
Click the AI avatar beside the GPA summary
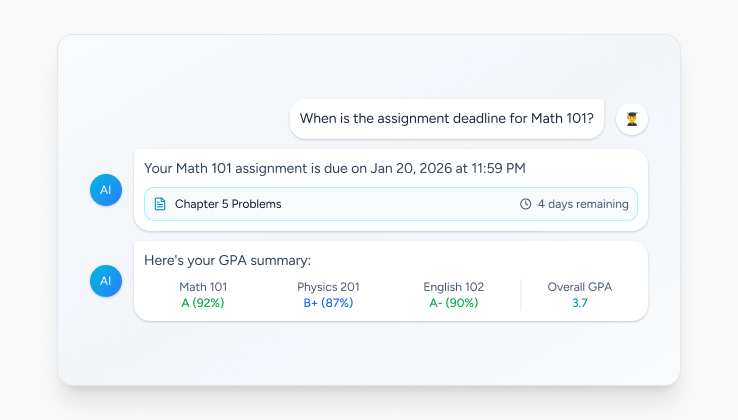coord(105,281)
